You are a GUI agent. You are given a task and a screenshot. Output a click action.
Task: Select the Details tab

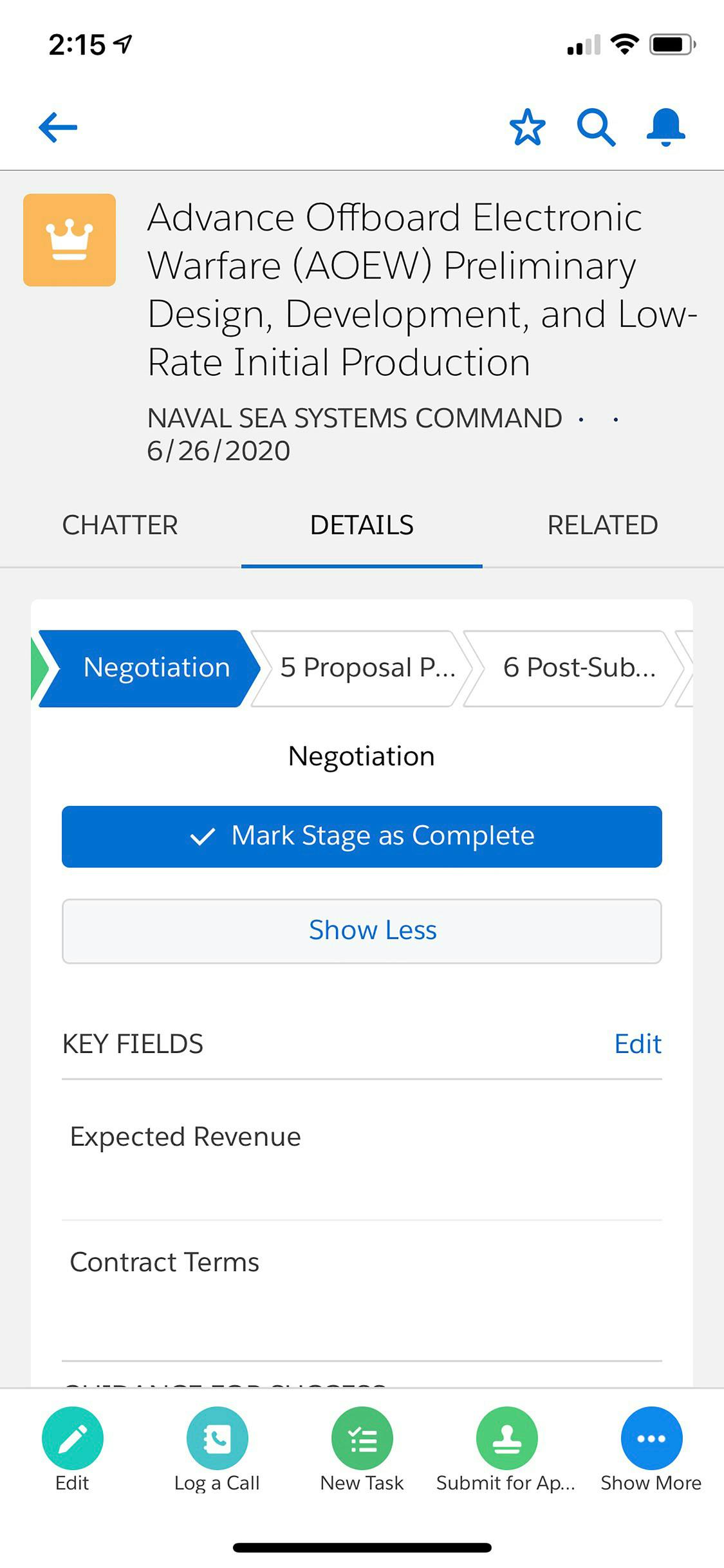tap(362, 525)
